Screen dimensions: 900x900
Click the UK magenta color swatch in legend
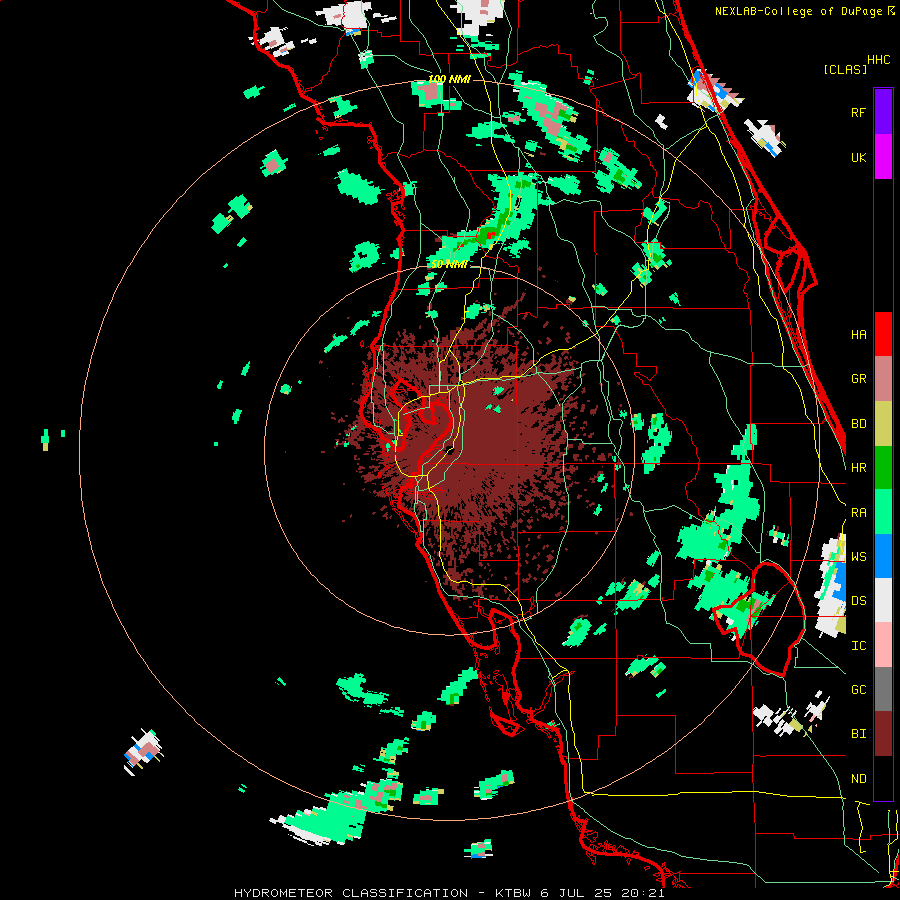coord(883,157)
